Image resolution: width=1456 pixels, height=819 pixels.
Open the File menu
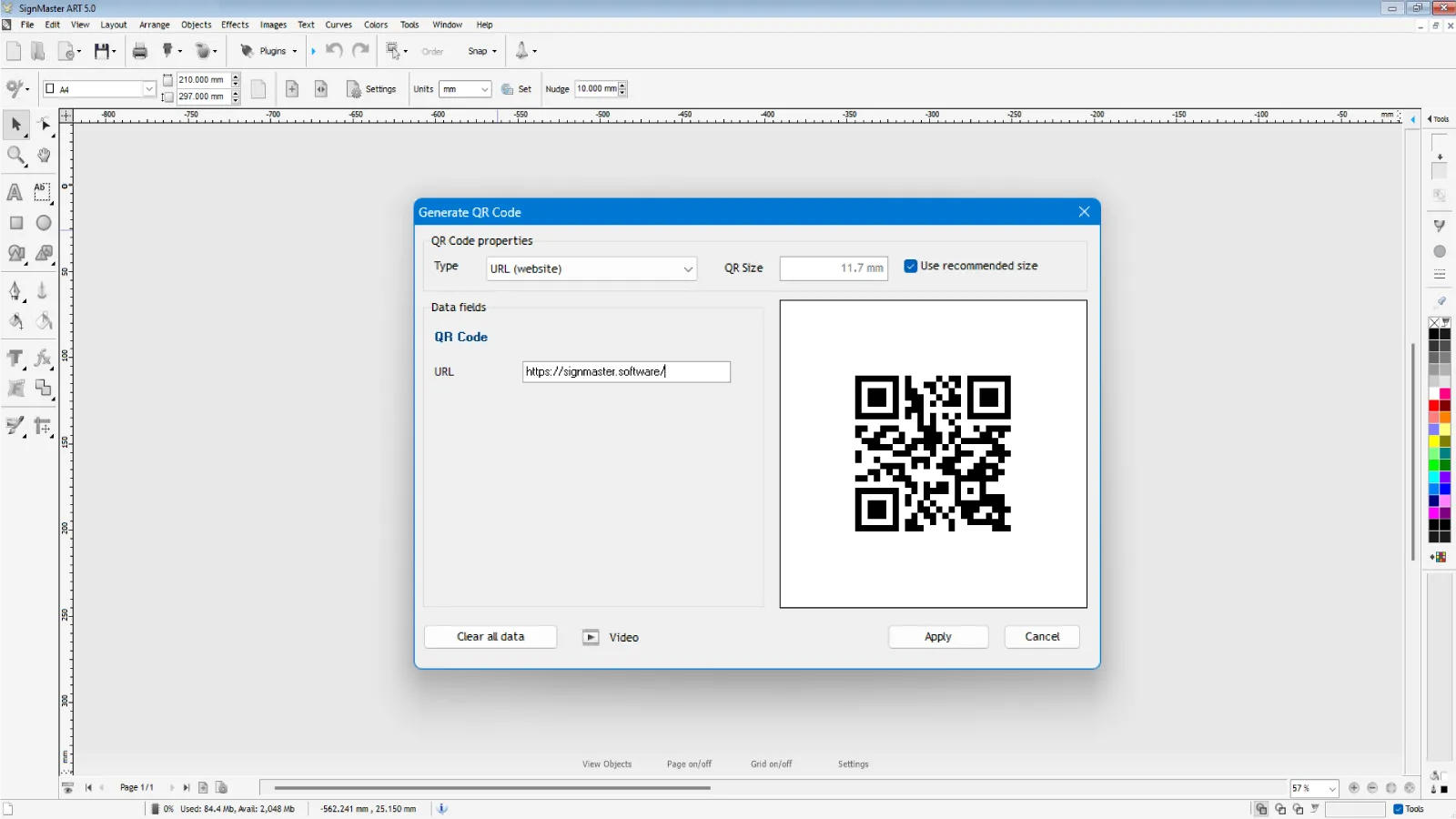27,25
